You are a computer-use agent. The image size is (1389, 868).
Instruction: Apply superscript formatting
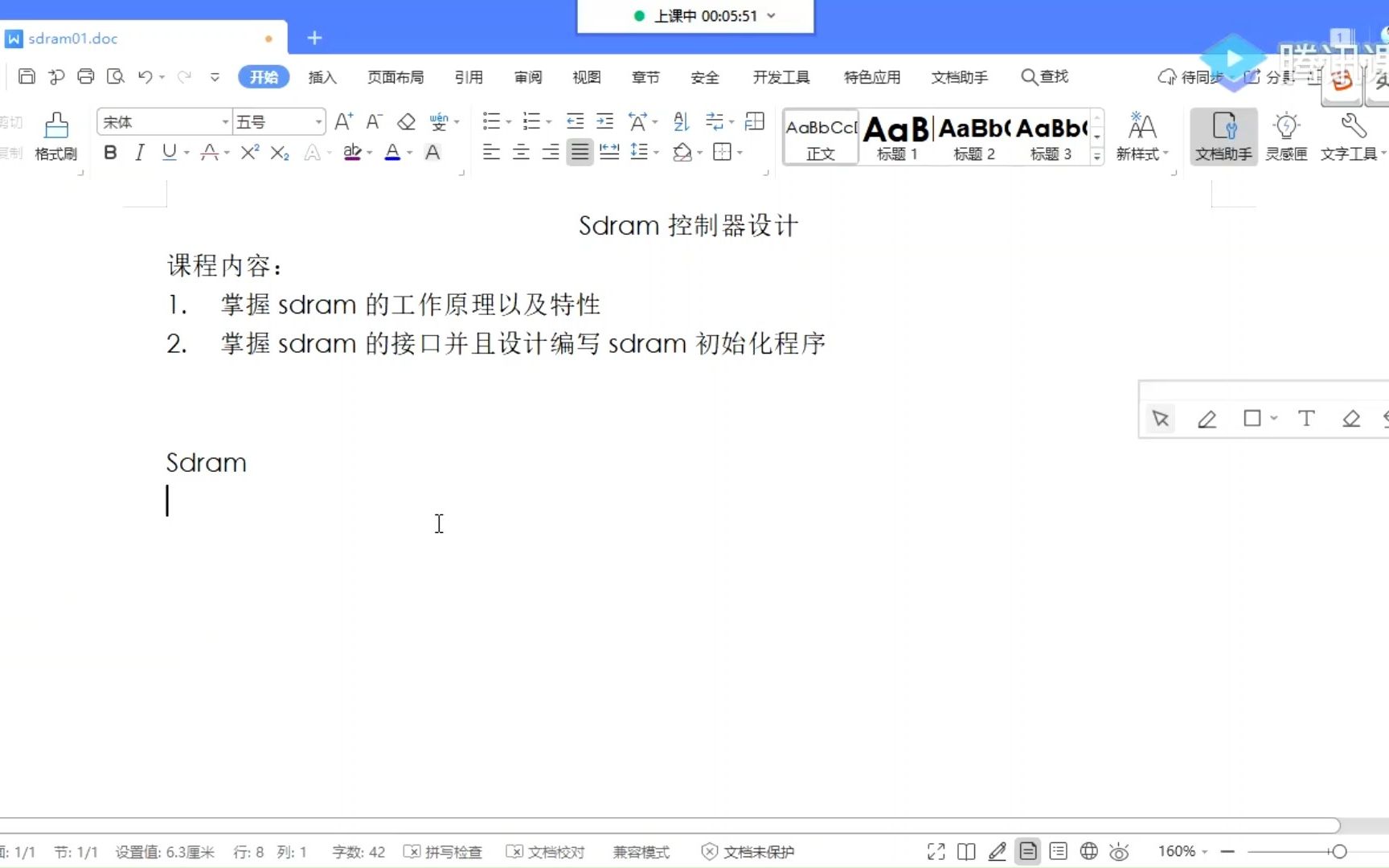point(250,152)
